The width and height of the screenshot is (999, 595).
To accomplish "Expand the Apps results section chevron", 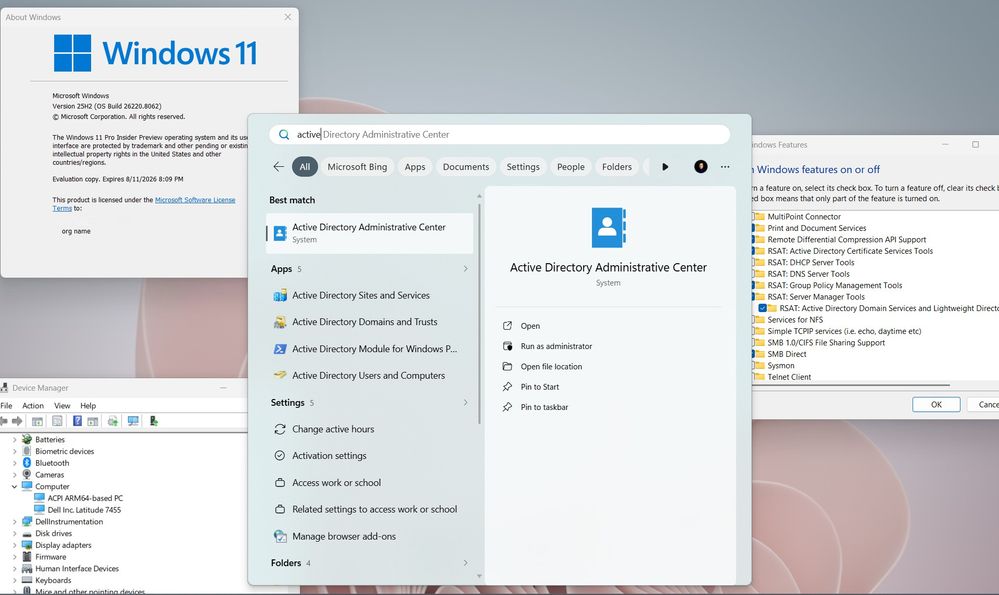I will pyautogui.click(x=466, y=269).
